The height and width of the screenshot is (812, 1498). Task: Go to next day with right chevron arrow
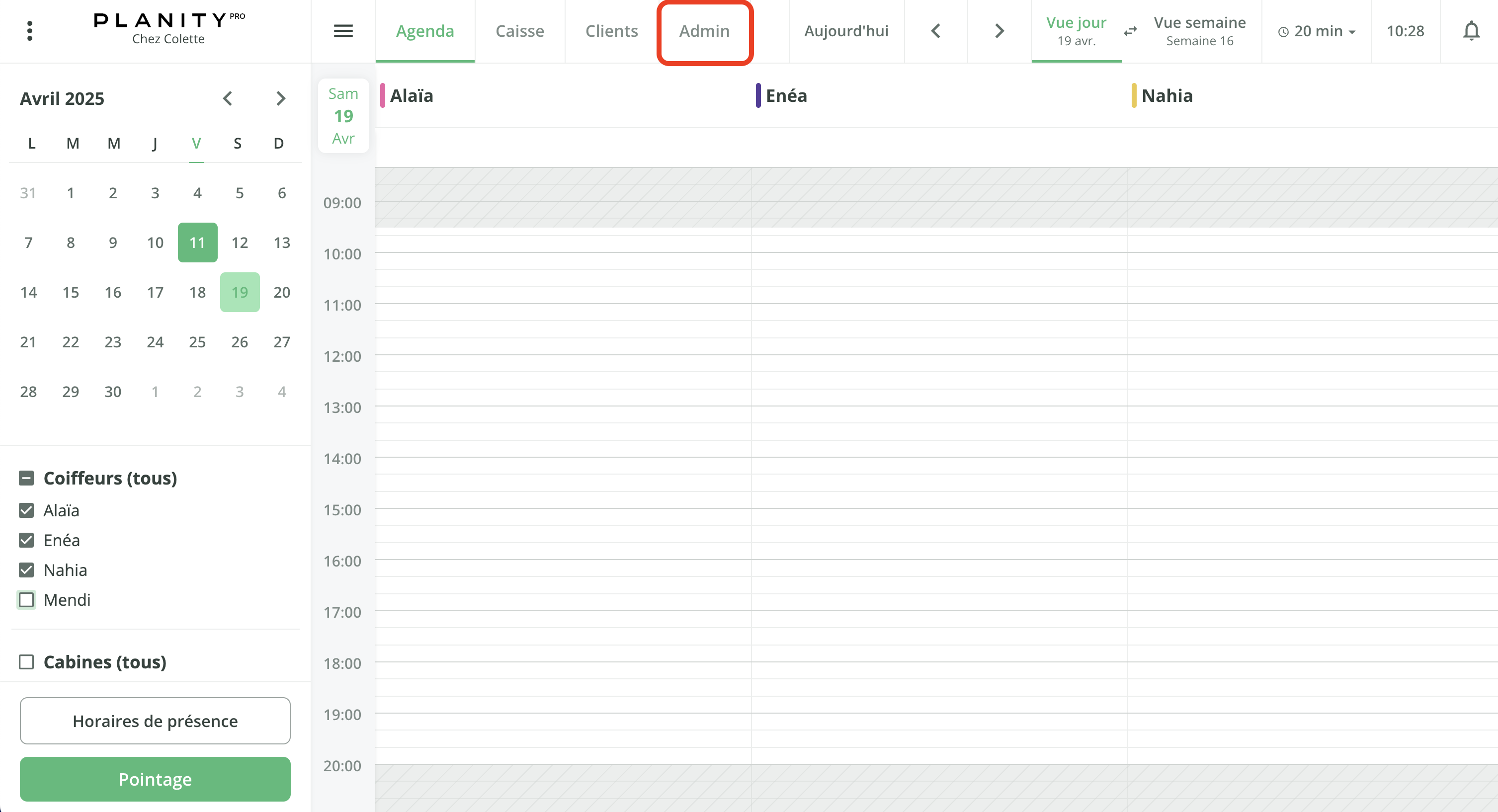[998, 31]
